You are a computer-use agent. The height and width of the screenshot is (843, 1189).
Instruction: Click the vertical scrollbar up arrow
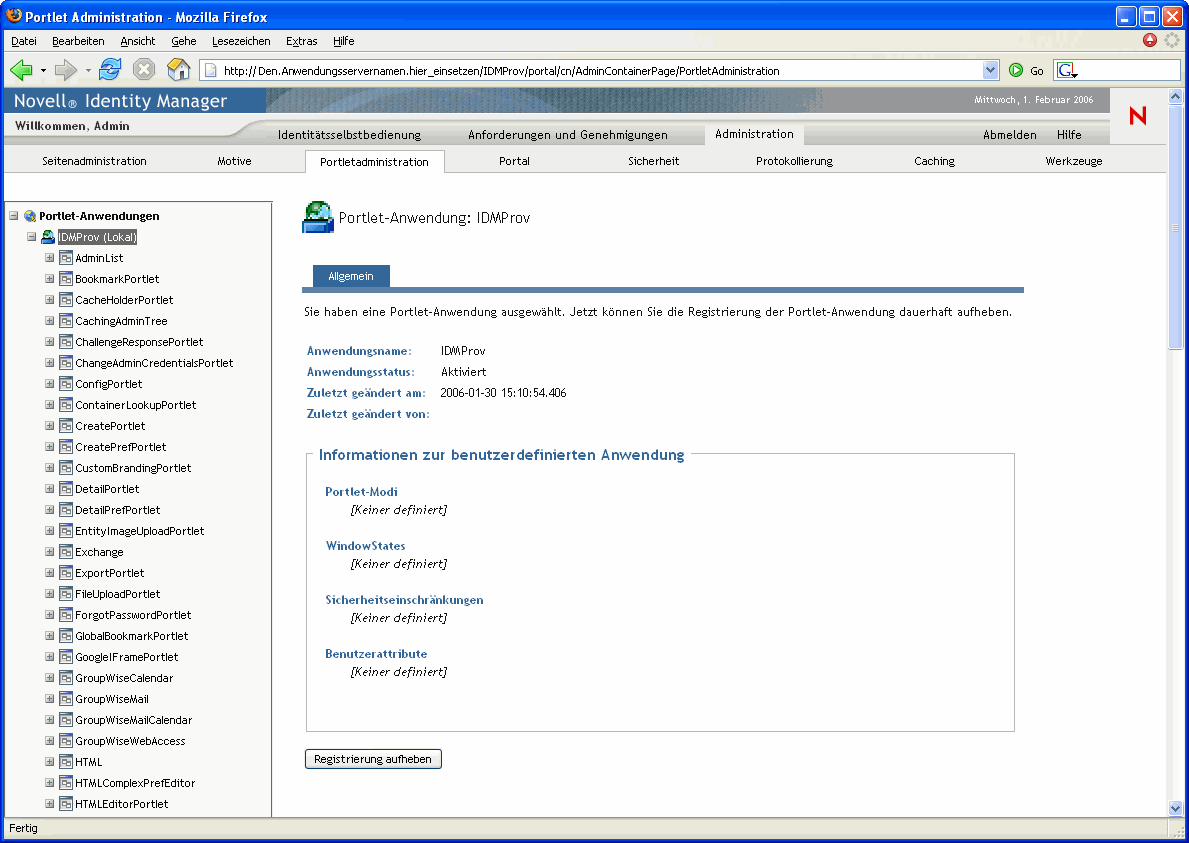[x=1175, y=96]
